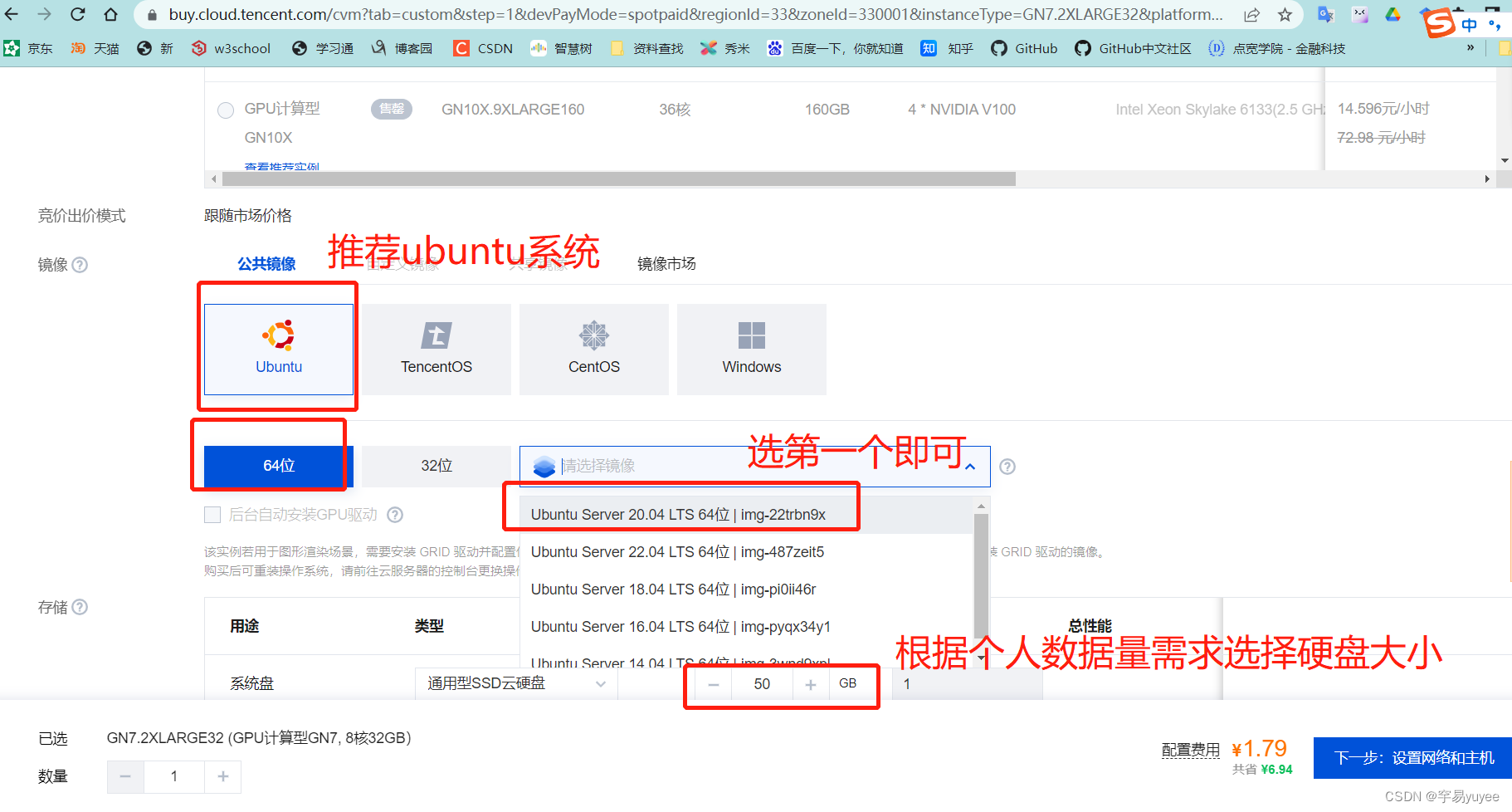The height and width of the screenshot is (812, 1512).
Task: Collapse the 请选择镜像 dropdown
Action: tap(970, 467)
